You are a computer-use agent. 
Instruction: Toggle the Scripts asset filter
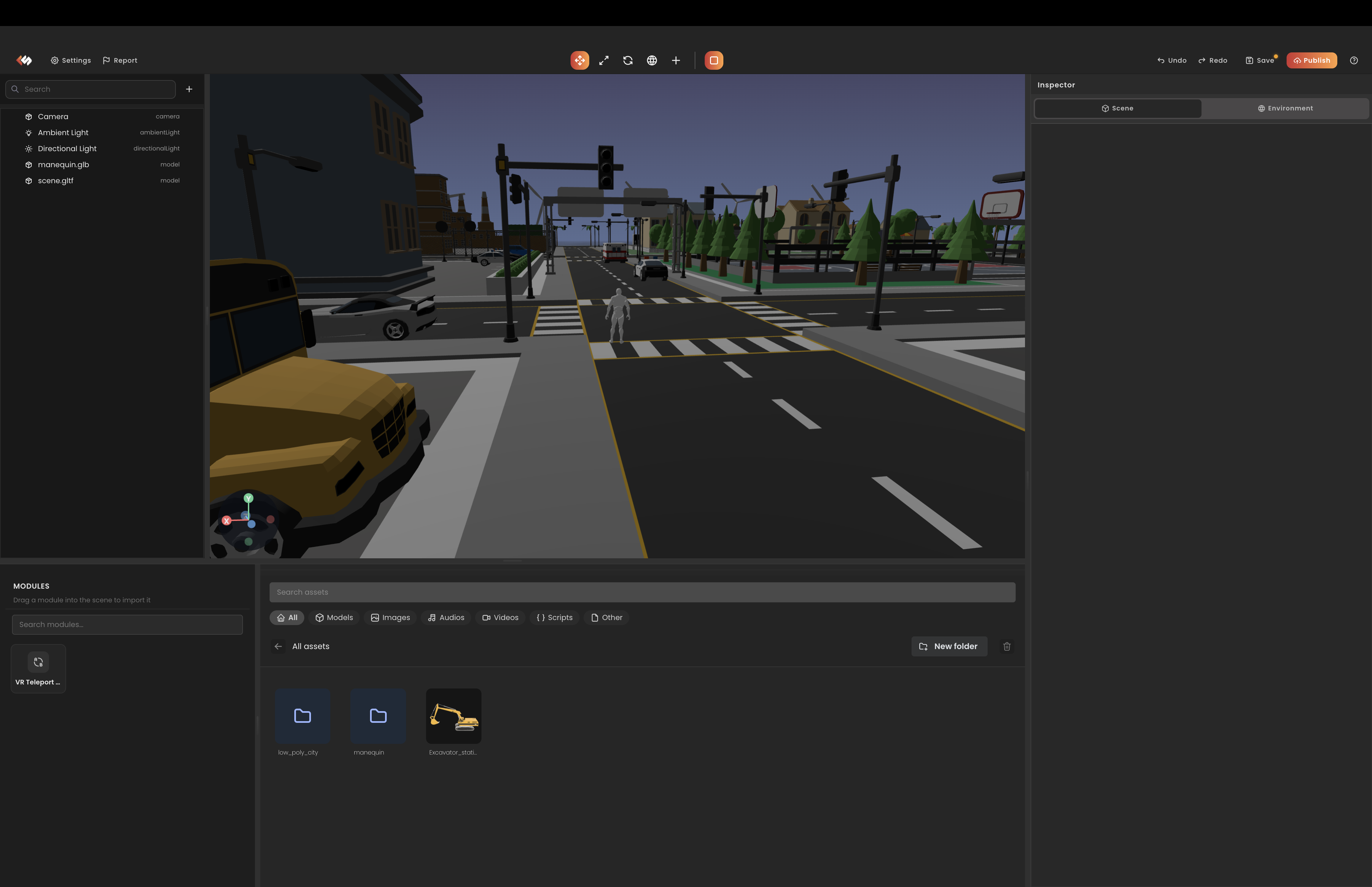coord(554,617)
